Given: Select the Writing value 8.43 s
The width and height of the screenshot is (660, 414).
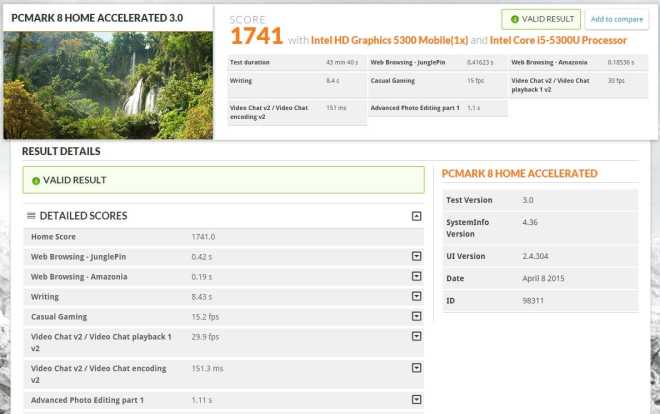Looking at the screenshot, I should click(x=202, y=297).
